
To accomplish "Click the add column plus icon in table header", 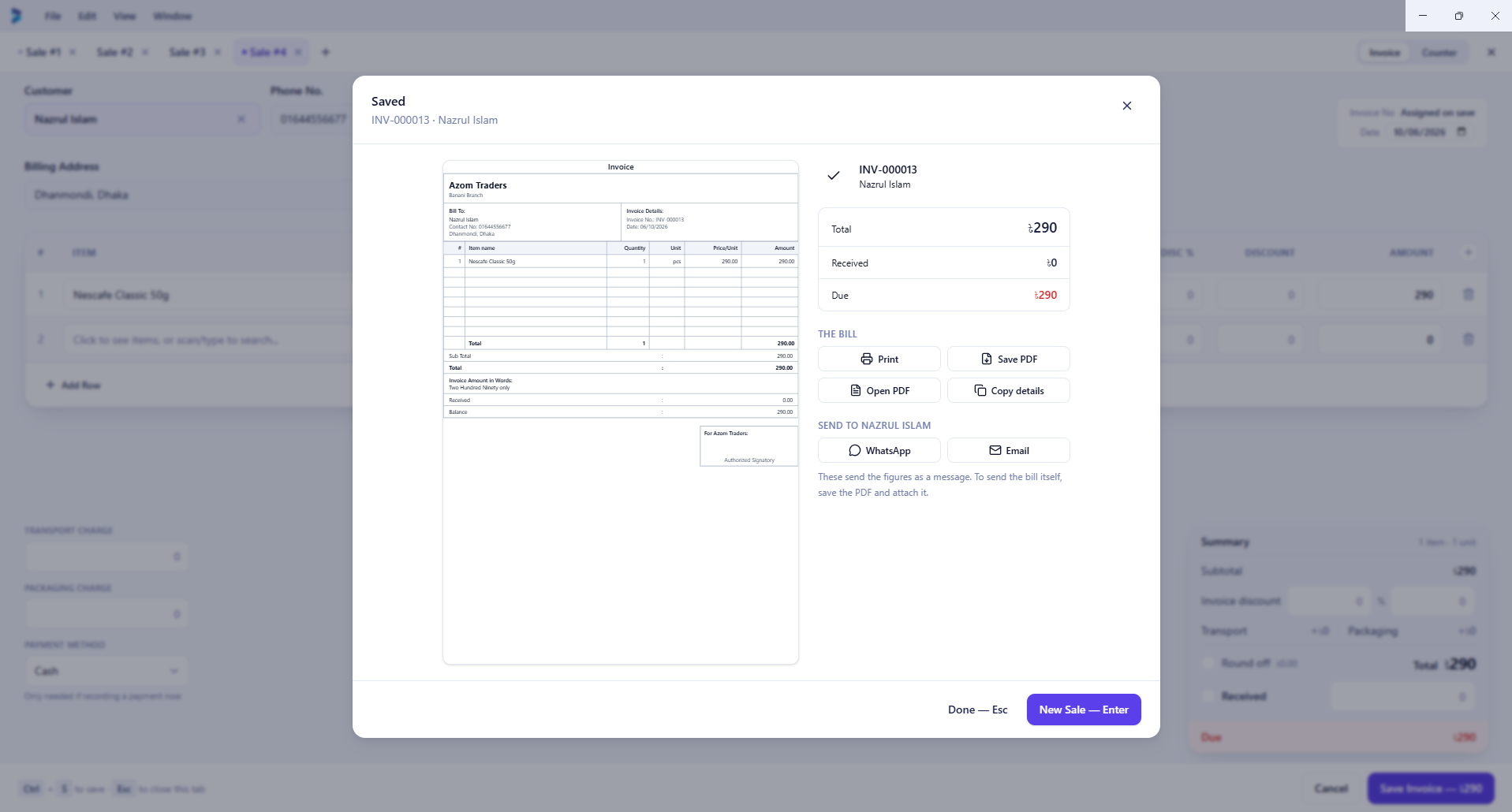I will [1468, 252].
